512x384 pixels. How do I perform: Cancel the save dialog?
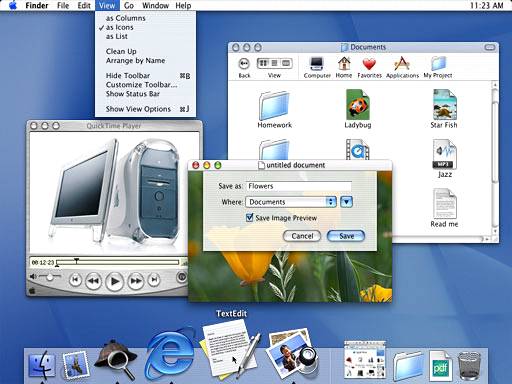[x=302, y=236]
